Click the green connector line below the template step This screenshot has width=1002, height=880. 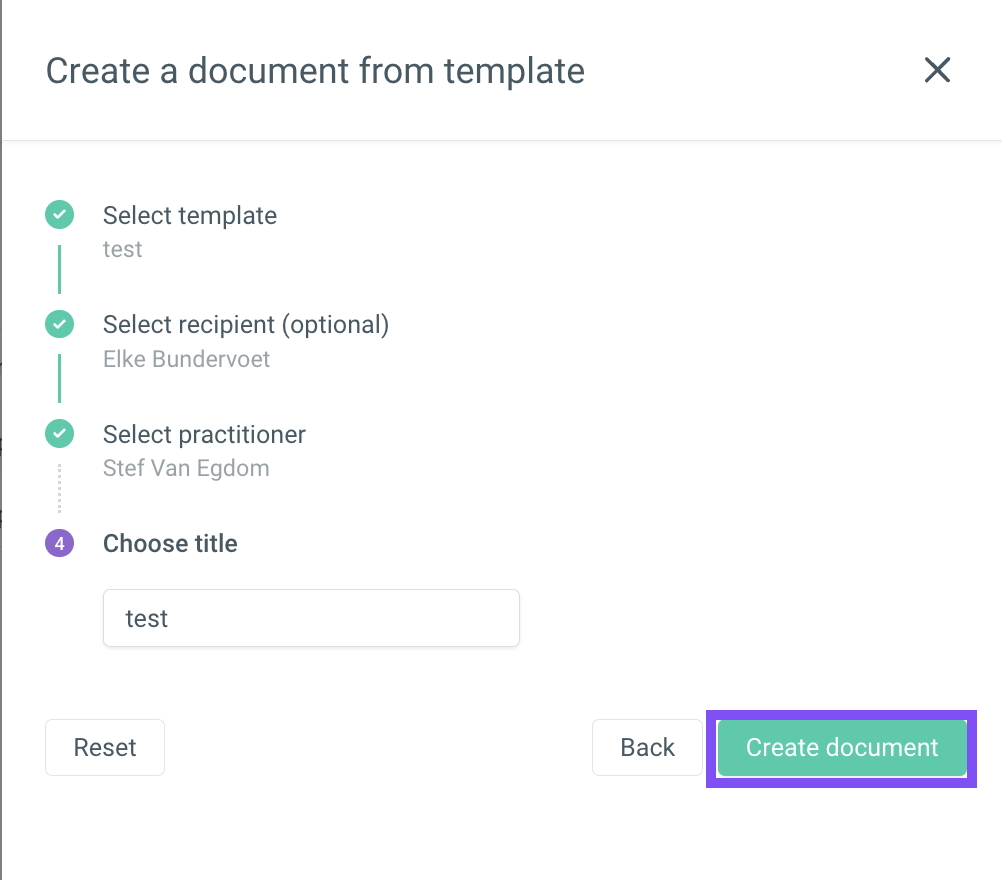point(59,269)
